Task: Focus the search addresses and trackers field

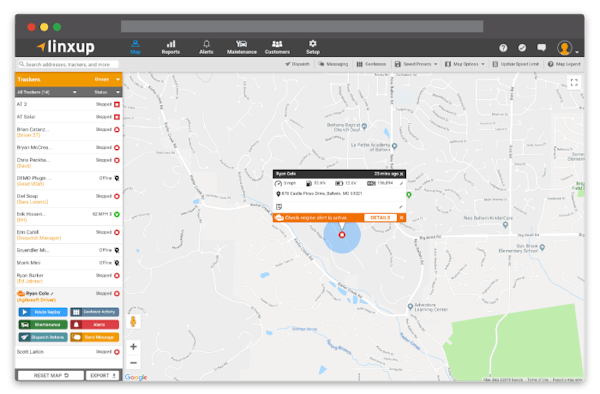Action: click(68, 64)
